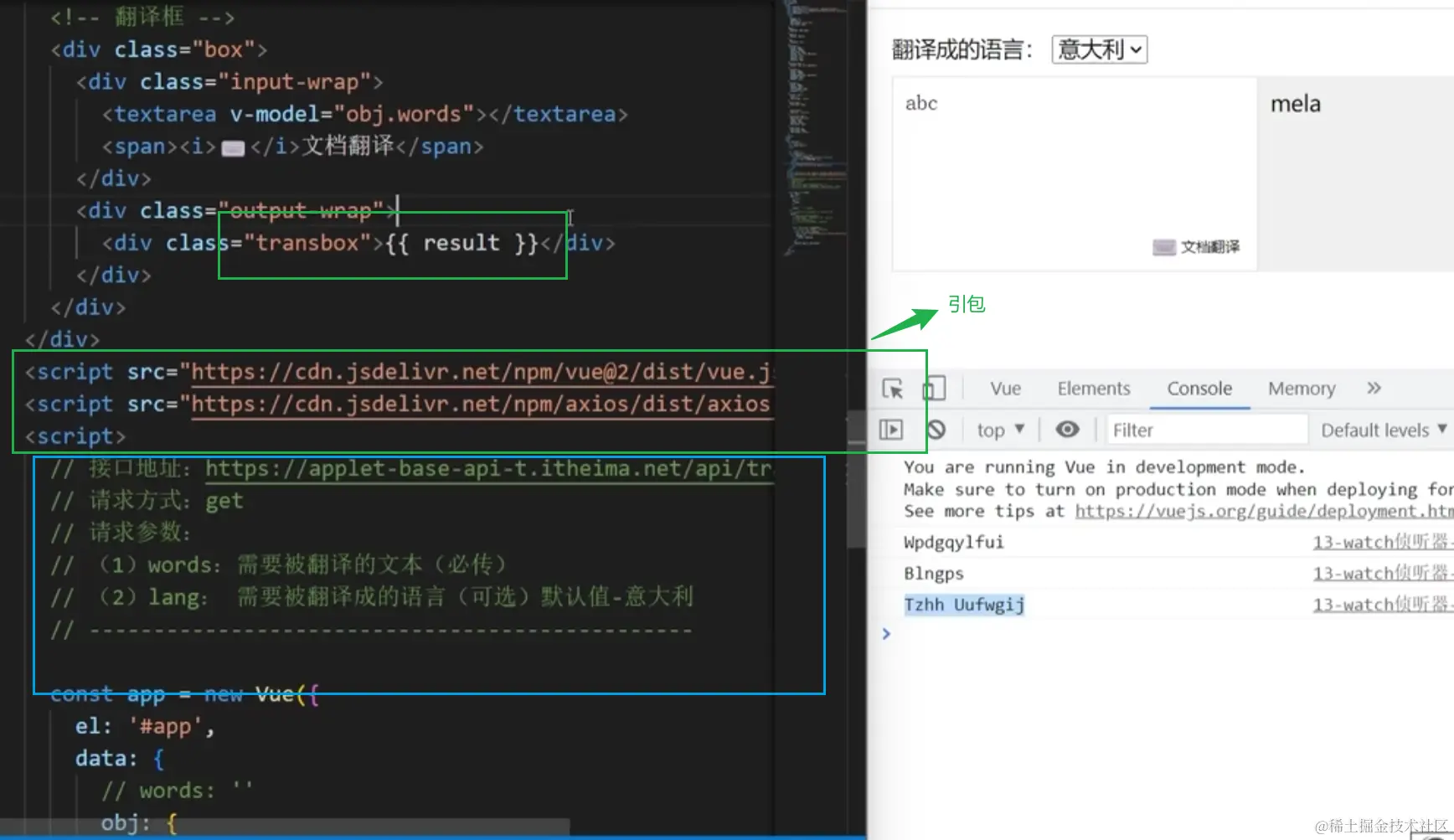Screen dimensions: 1454x840
Task: Click the Blngps console message
Action: click(934, 574)
